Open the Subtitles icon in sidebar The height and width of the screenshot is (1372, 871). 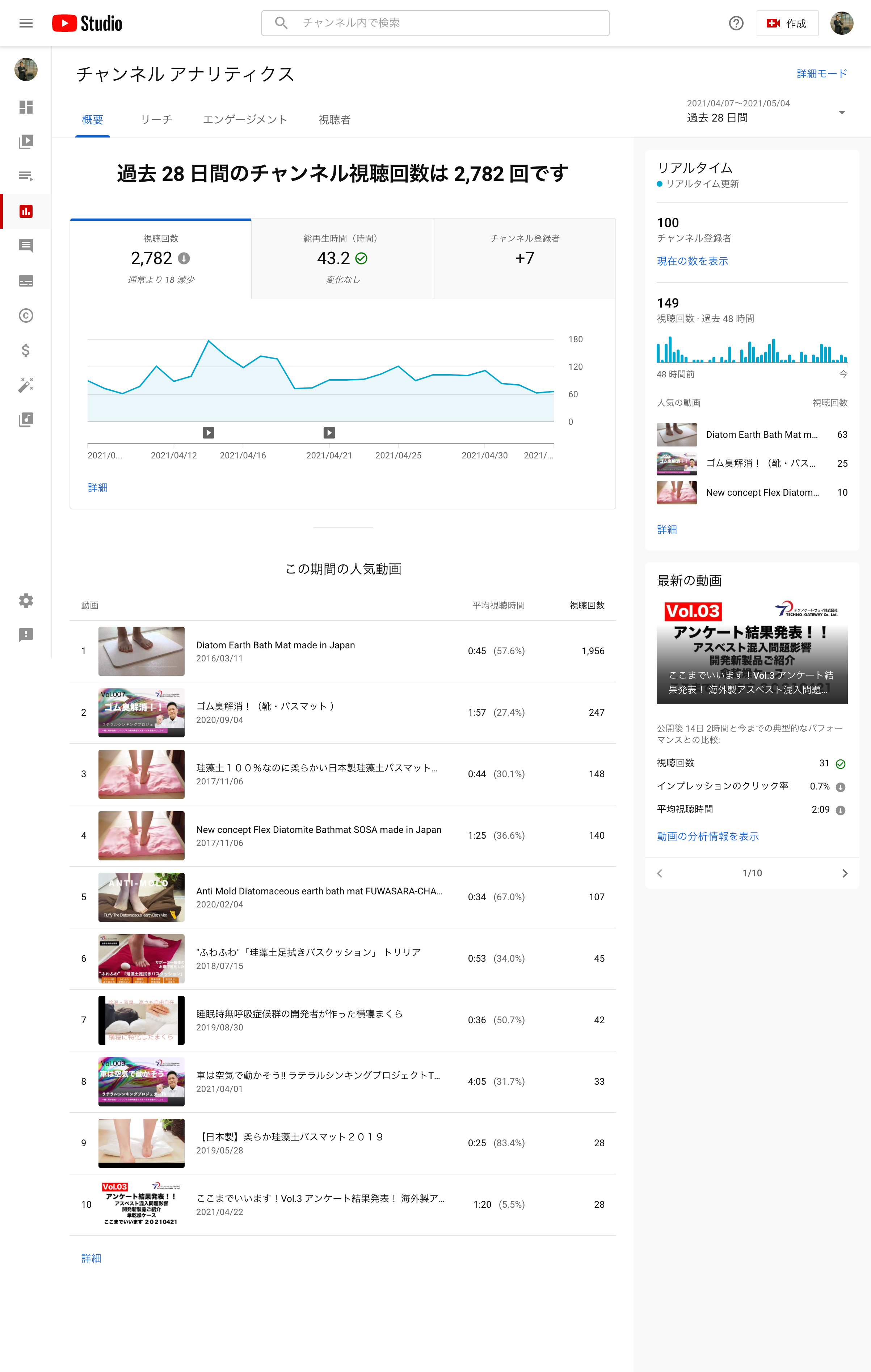[26, 281]
